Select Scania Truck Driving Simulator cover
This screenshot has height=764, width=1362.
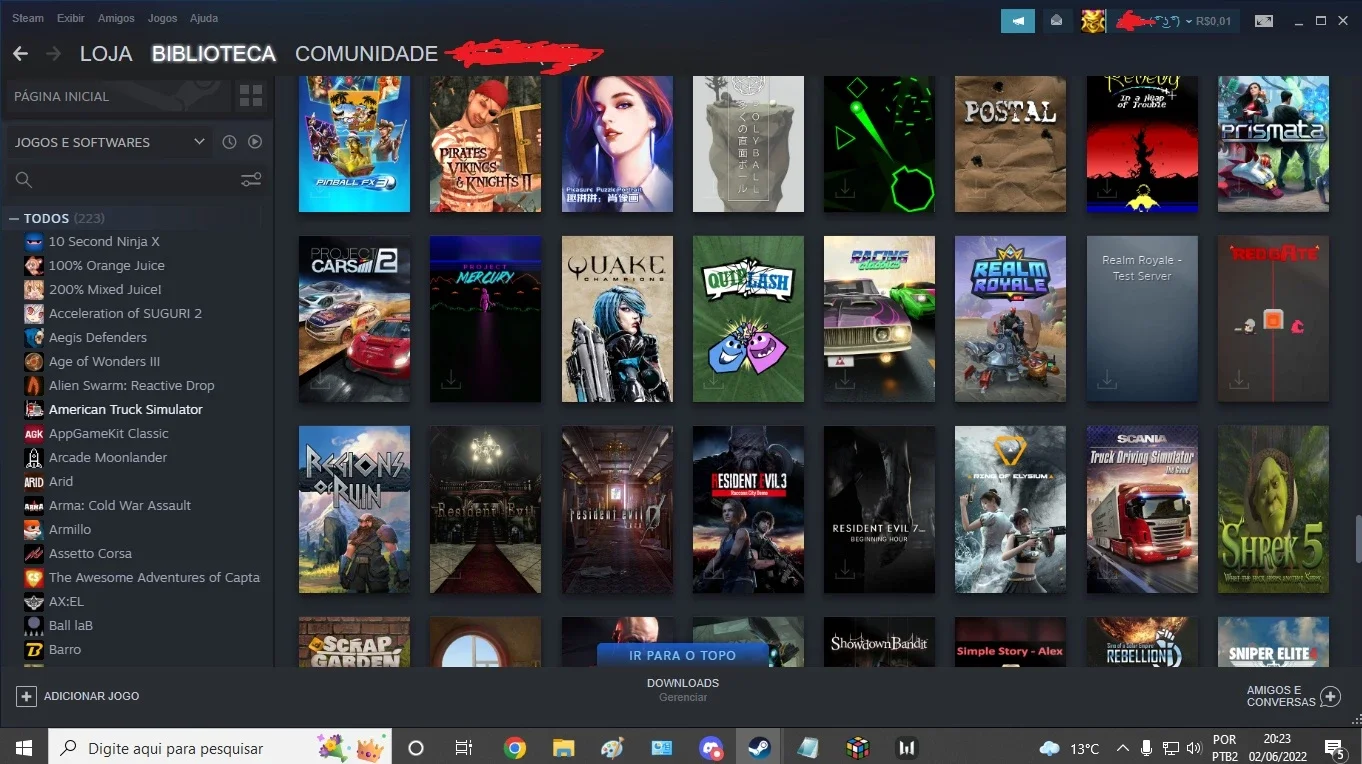pos(1142,510)
